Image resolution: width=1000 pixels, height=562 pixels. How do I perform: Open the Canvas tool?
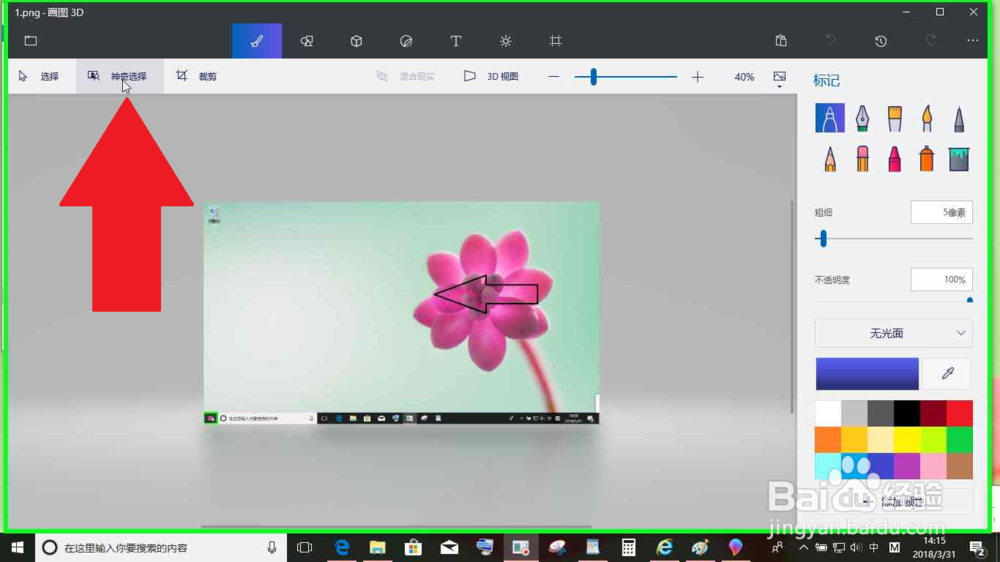click(x=555, y=41)
